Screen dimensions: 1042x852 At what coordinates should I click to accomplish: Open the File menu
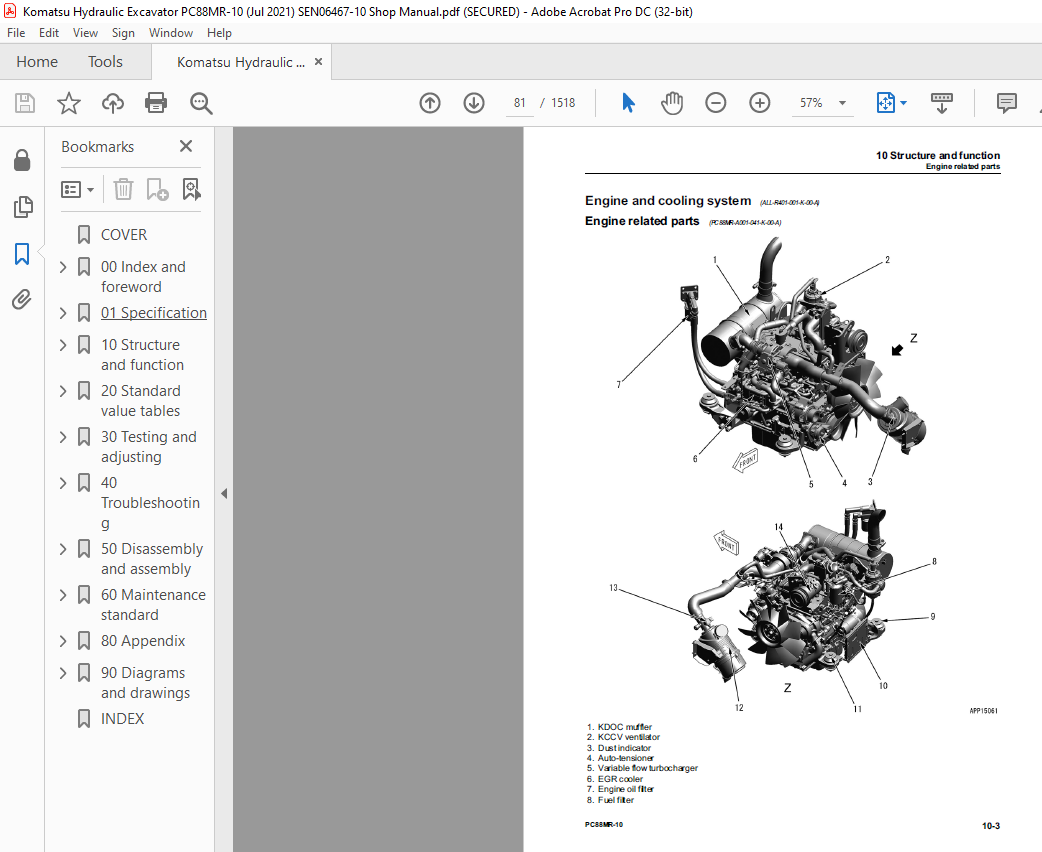pyautogui.click(x=16, y=33)
